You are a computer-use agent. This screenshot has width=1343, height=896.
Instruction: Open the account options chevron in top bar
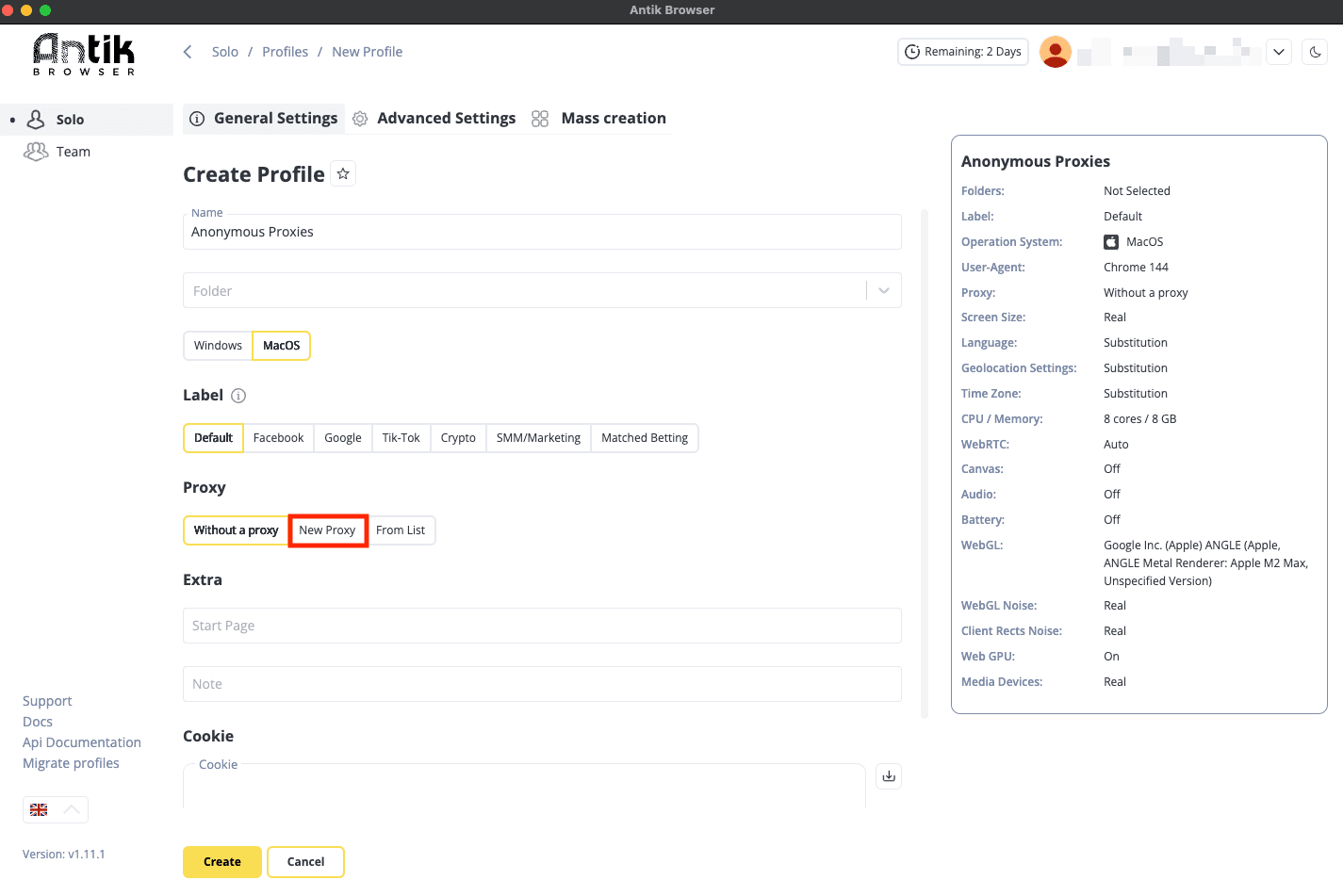1279,52
